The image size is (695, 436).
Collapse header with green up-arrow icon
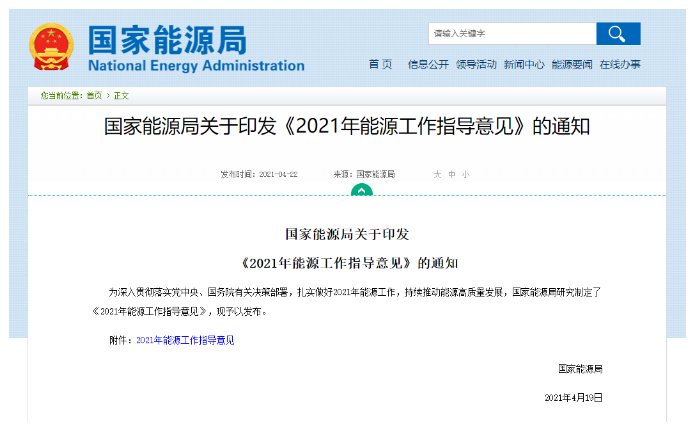tap(362, 190)
